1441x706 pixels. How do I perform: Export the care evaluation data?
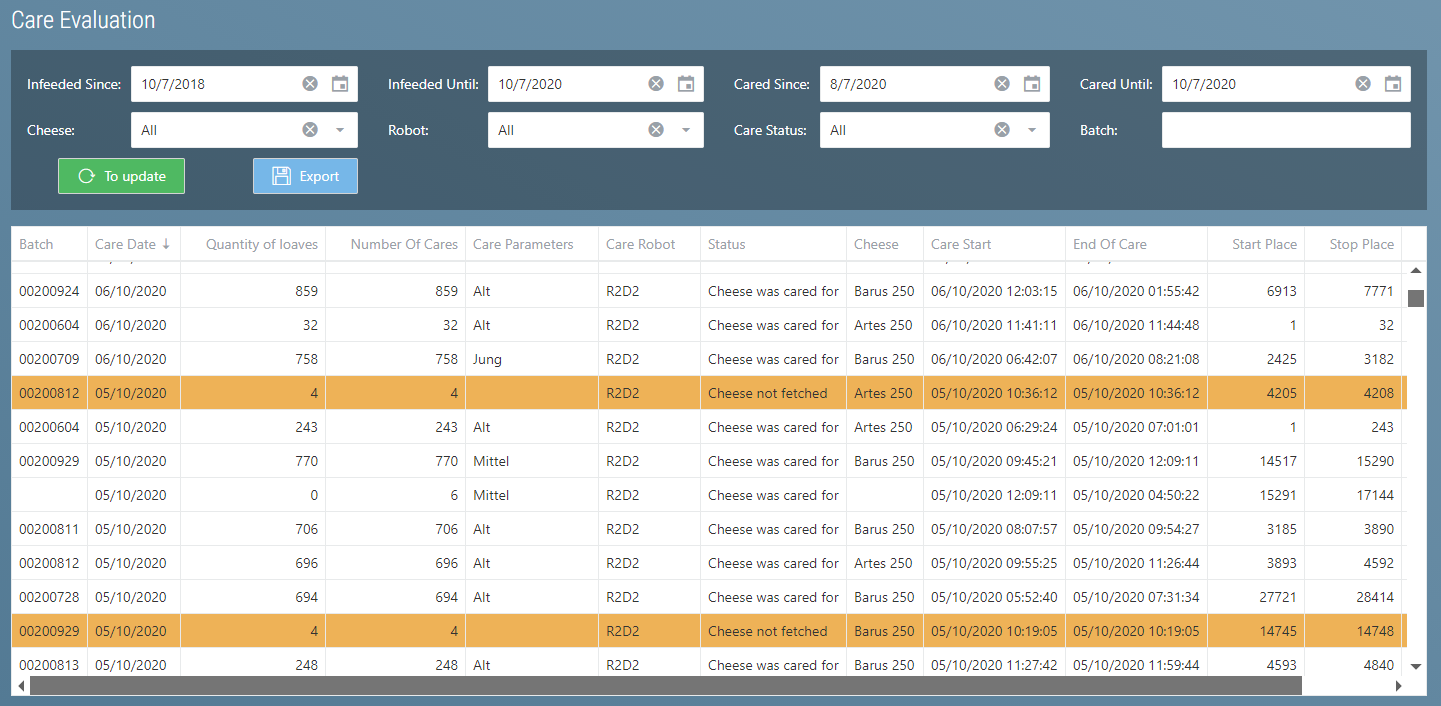point(305,176)
